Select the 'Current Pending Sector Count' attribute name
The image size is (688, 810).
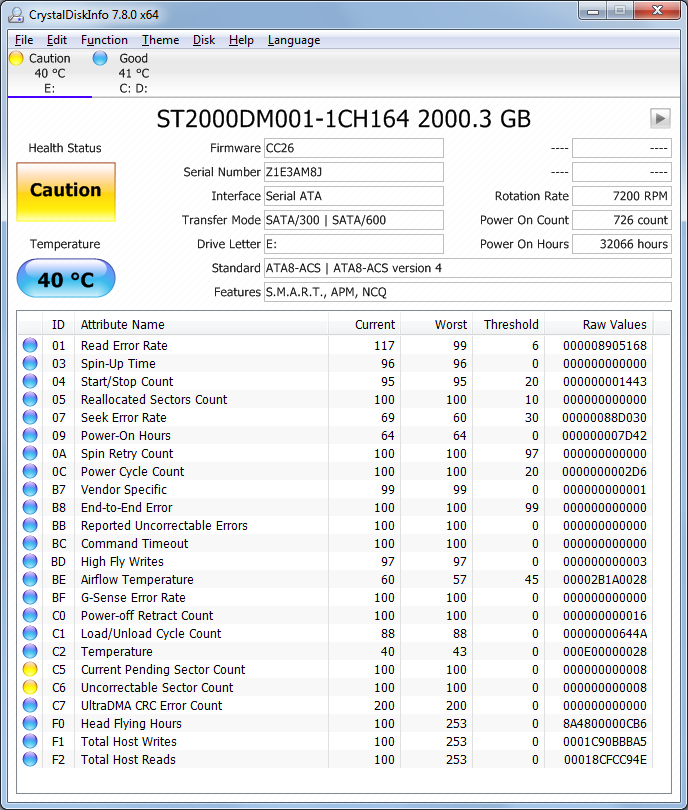163,669
